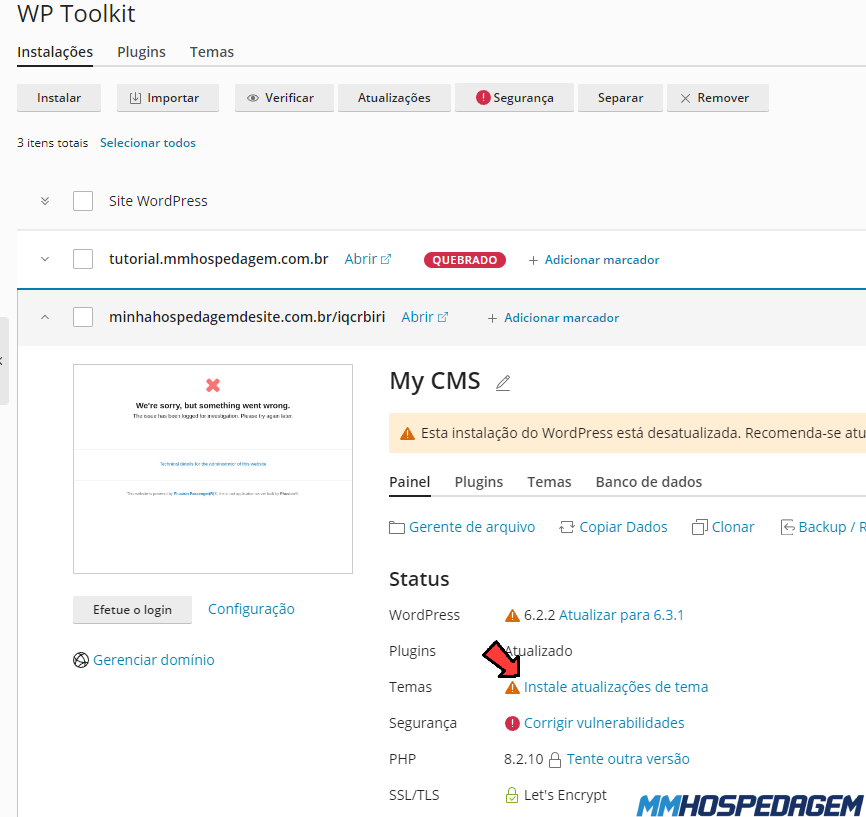Viewport: 866px width, 817px height.
Task: Collapse the minhahospedagemdesite.com.br/iqcrbiri row
Action: (x=45, y=317)
